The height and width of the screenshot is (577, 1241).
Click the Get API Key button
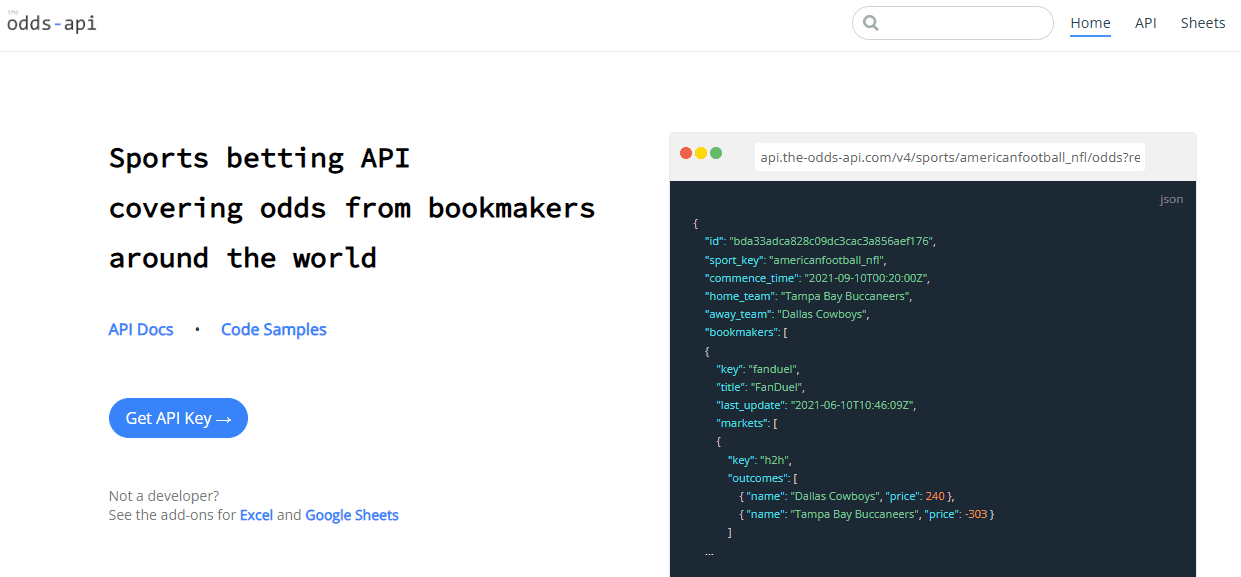(178, 418)
